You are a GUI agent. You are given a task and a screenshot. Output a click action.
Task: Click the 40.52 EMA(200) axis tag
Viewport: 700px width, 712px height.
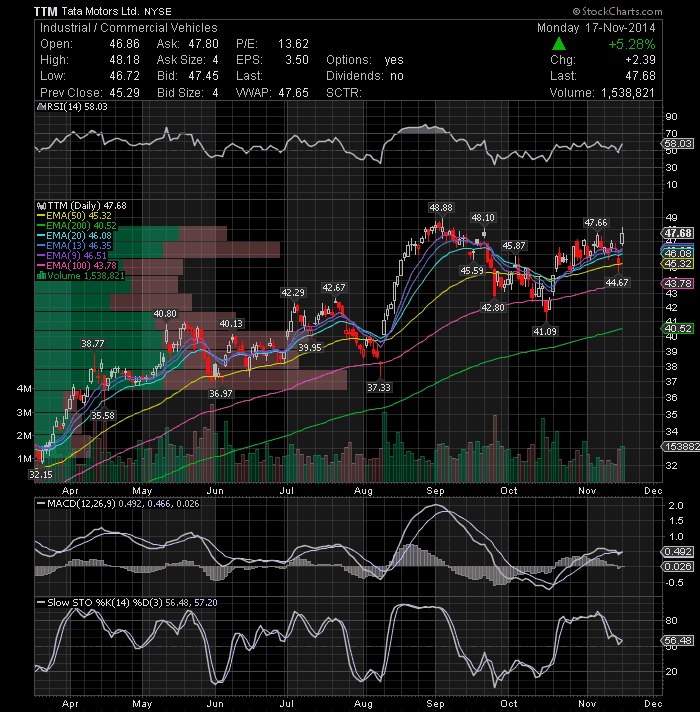click(x=678, y=328)
